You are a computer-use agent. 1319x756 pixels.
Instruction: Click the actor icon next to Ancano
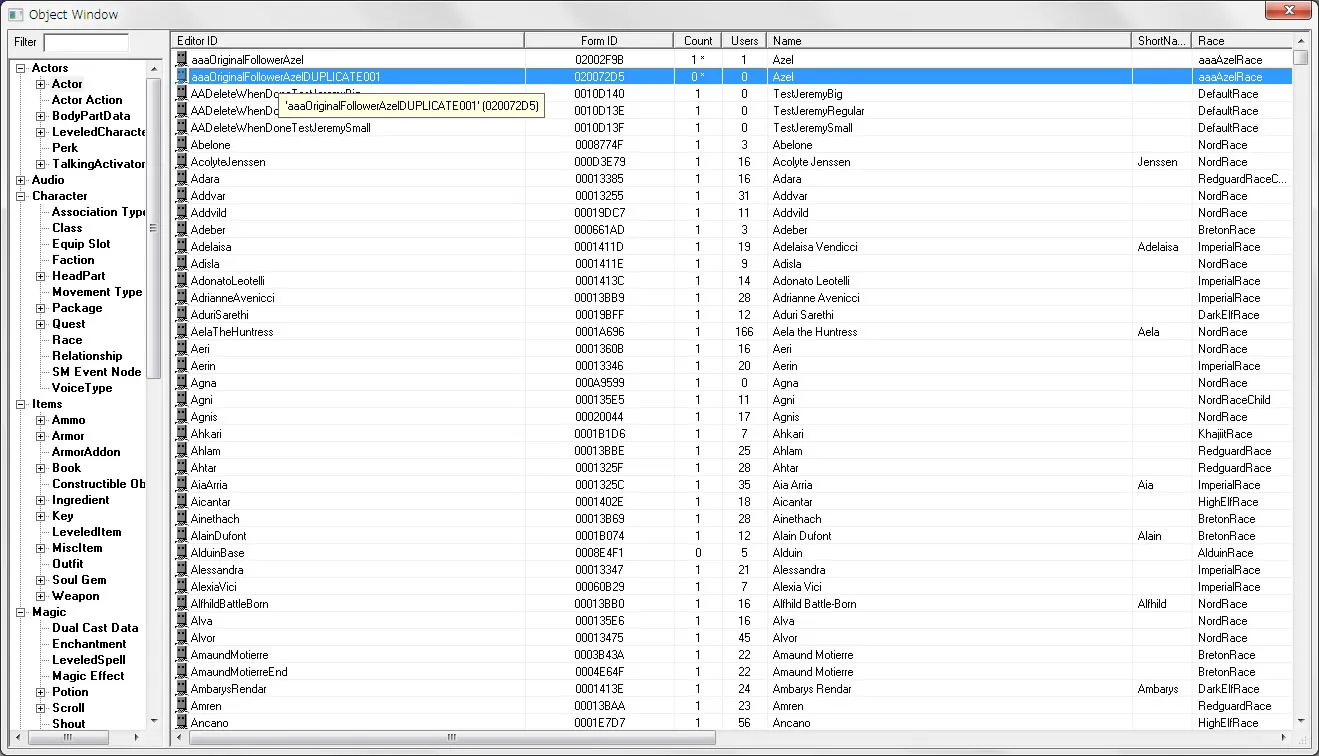pos(182,723)
